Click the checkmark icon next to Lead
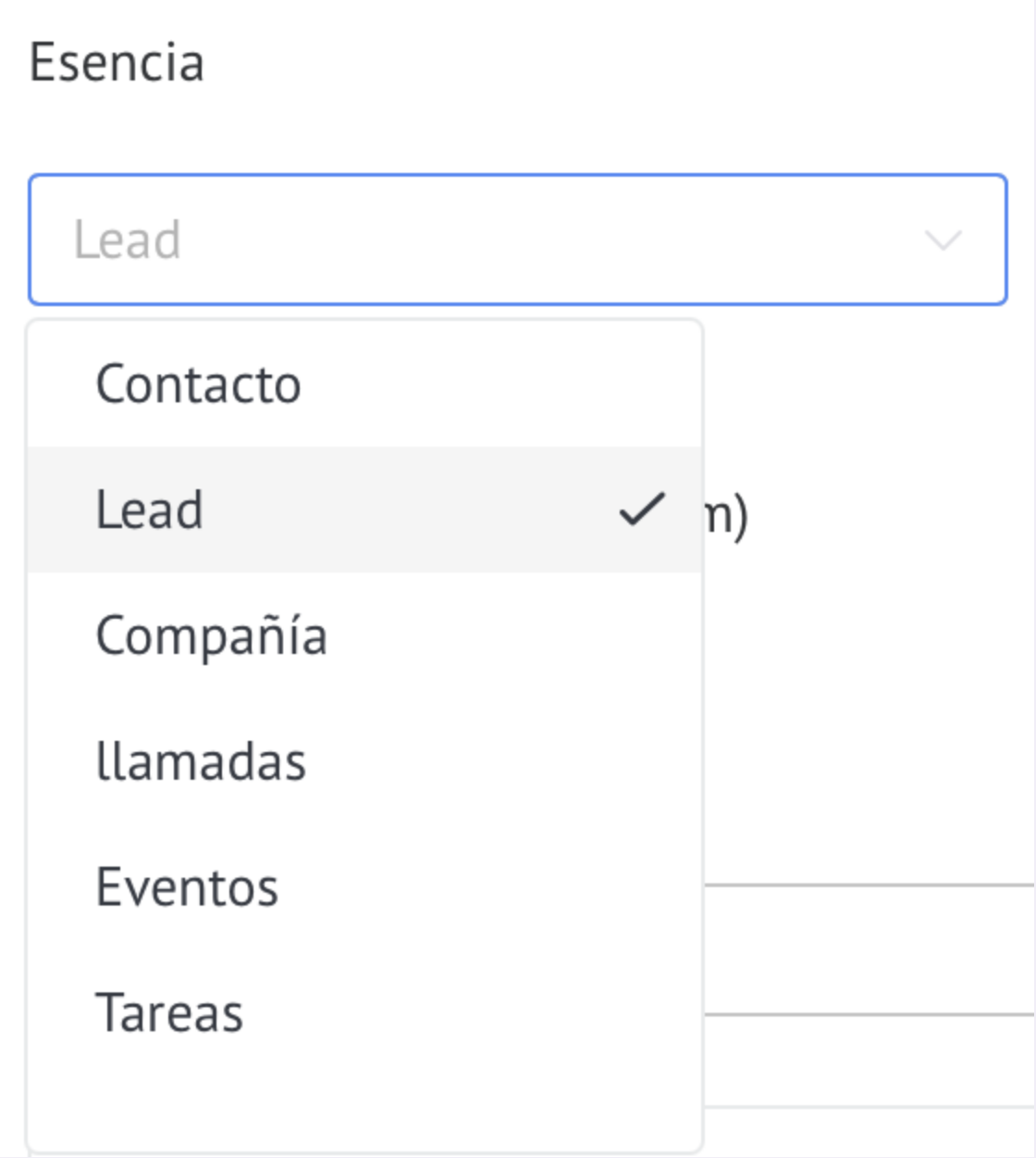 [x=642, y=510]
